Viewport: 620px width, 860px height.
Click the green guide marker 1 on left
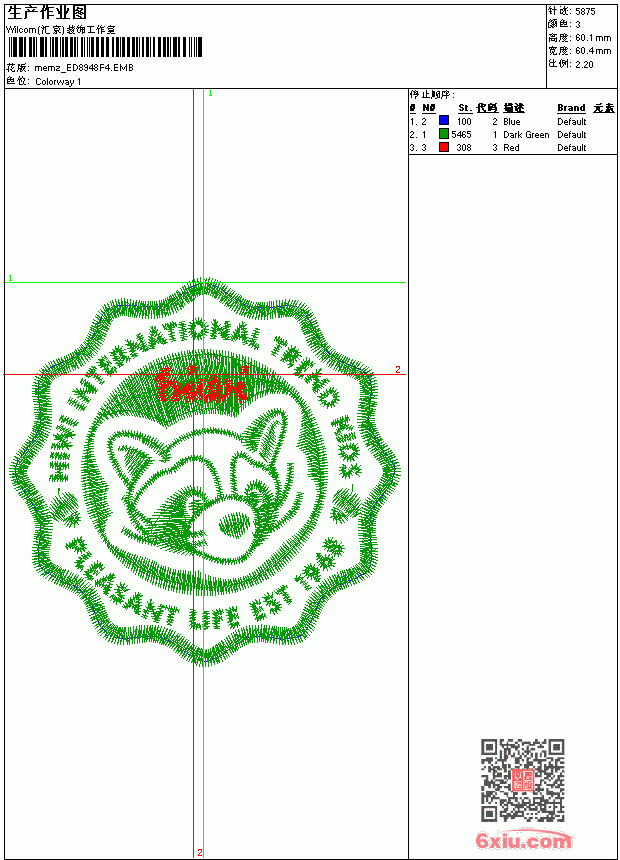(x=10, y=278)
